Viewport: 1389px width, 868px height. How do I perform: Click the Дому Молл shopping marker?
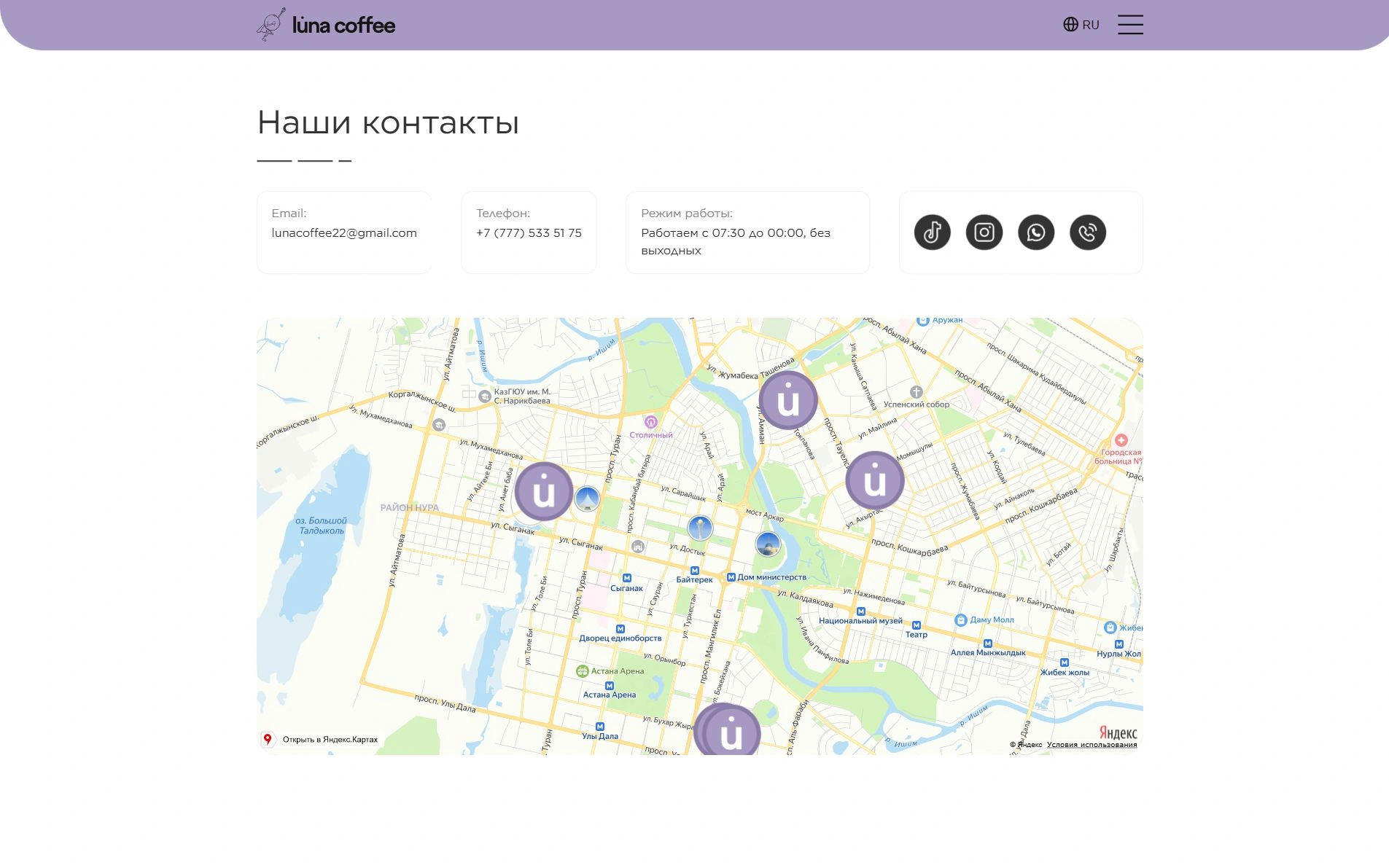(x=960, y=620)
